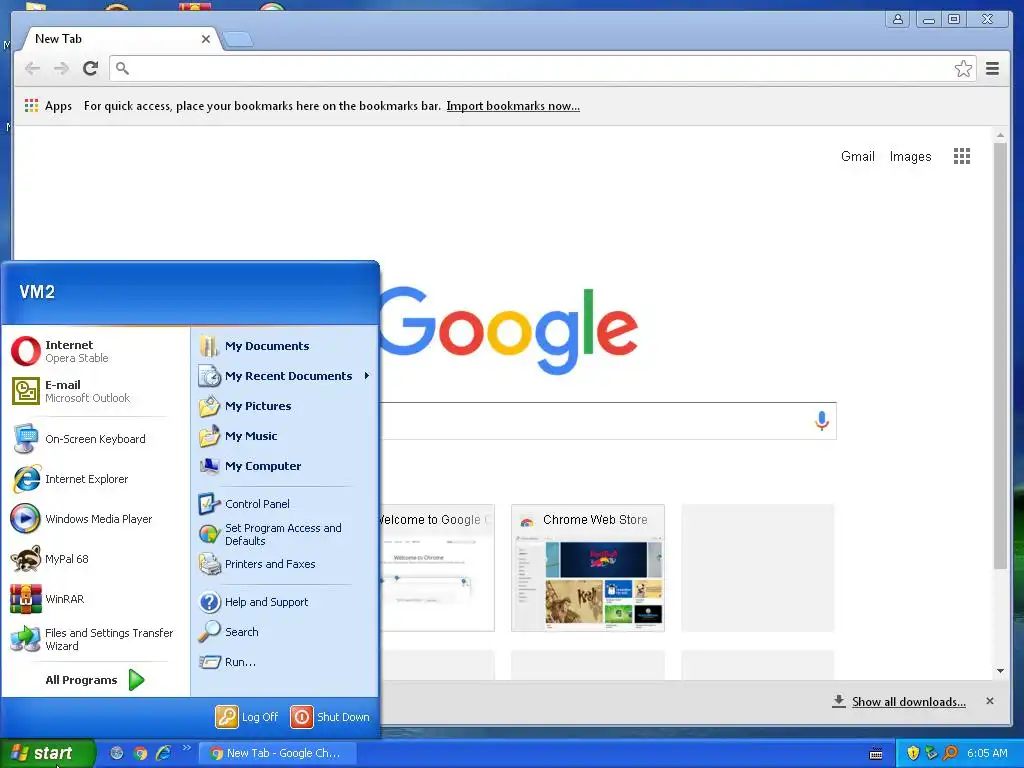Image resolution: width=1024 pixels, height=768 pixels.
Task: Click network tray icon
Action: [931, 753]
